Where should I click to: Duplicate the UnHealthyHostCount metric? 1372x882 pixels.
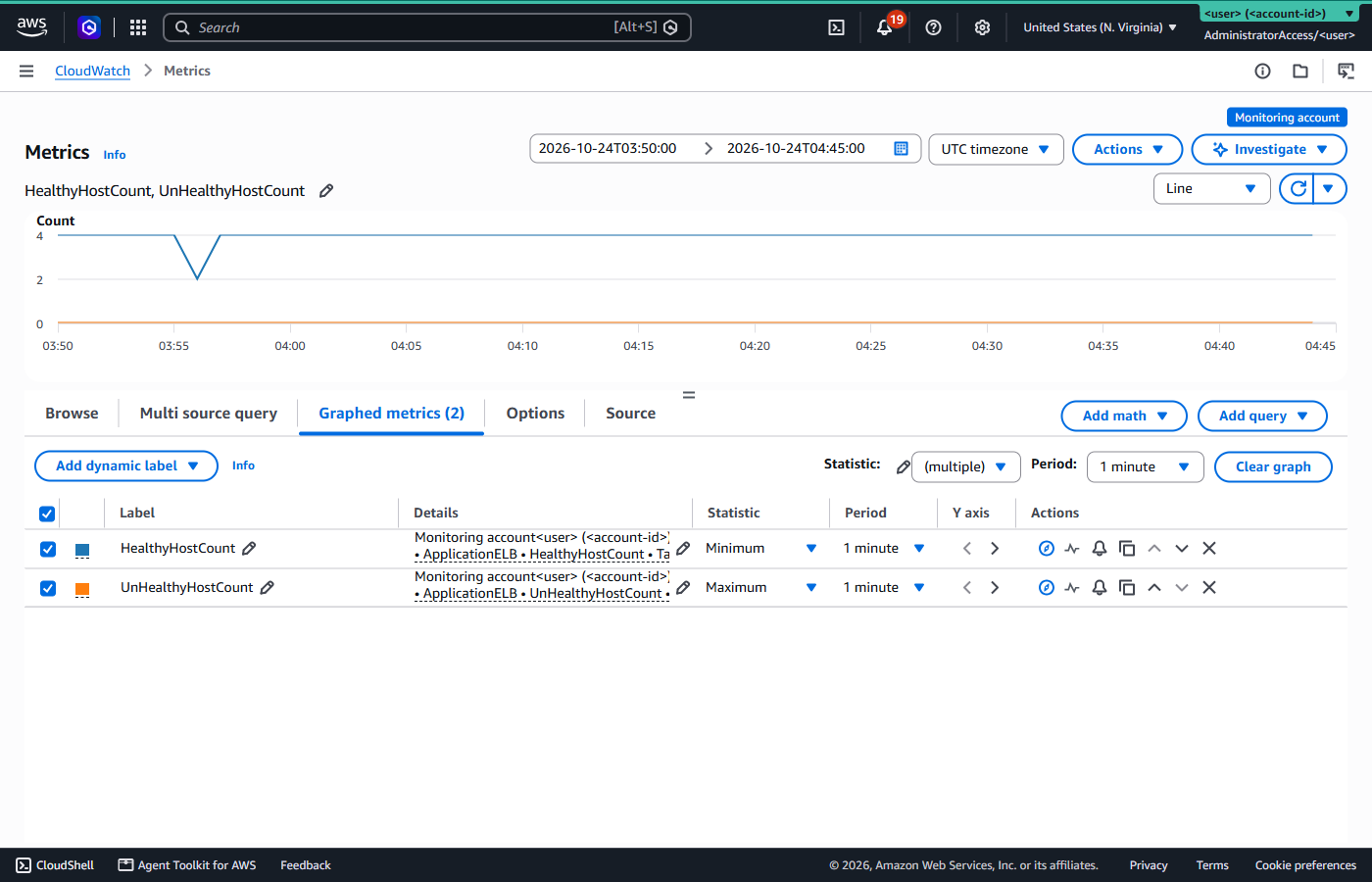(x=1127, y=587)
